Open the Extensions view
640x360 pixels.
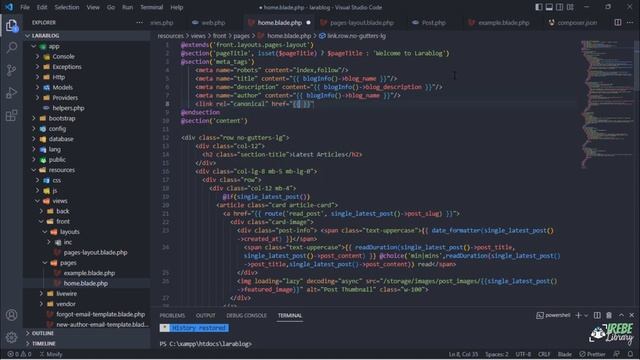[x=11, y=115]
